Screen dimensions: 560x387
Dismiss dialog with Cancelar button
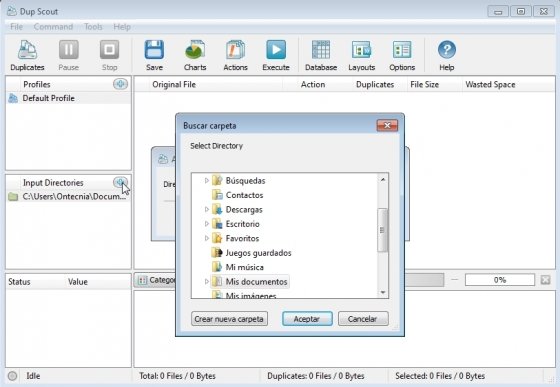(363, 319)
